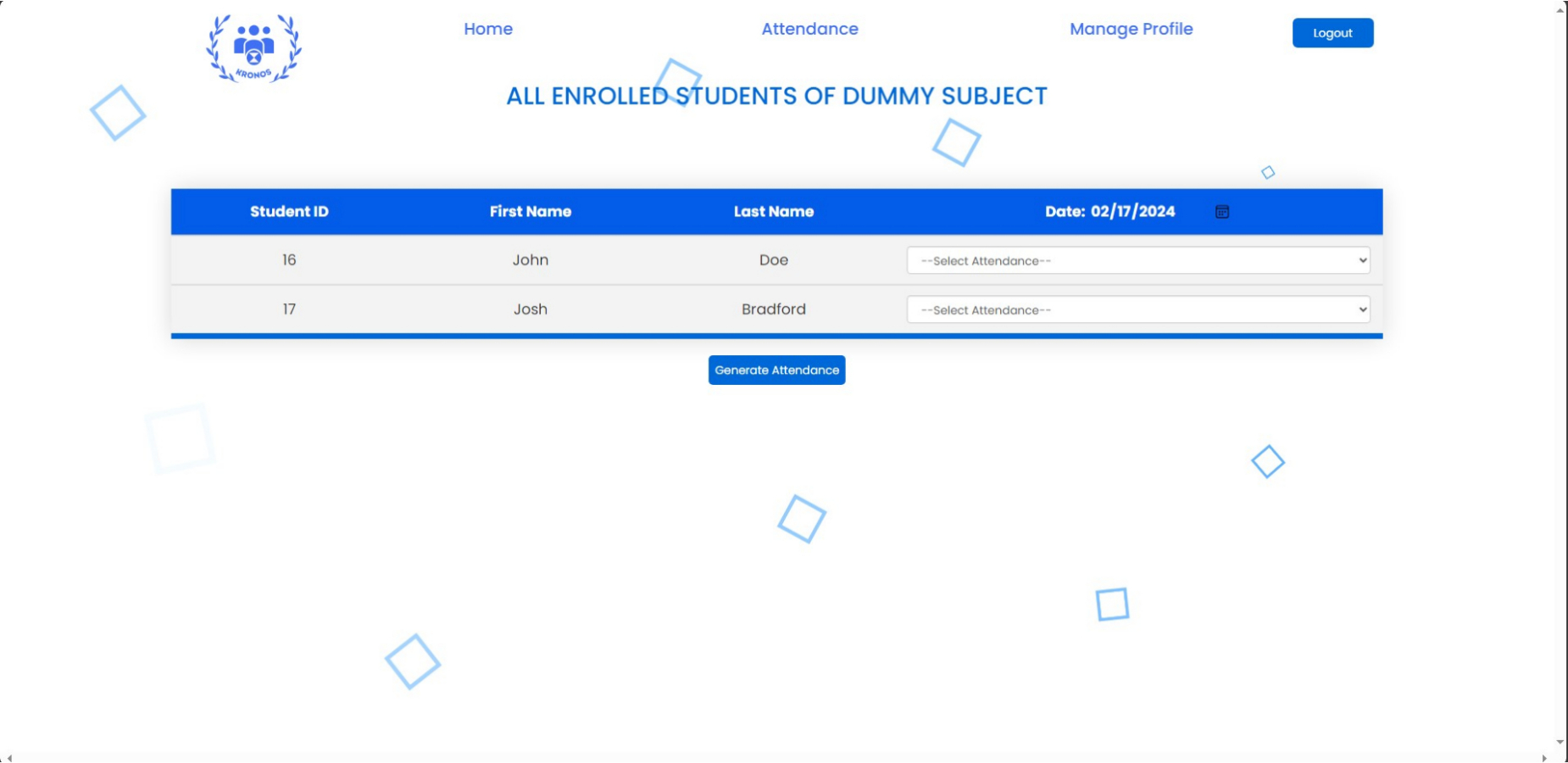This screenshot has height=763, width=1568.
Task: Open the Attendance nav link
Action: [809, 29]
